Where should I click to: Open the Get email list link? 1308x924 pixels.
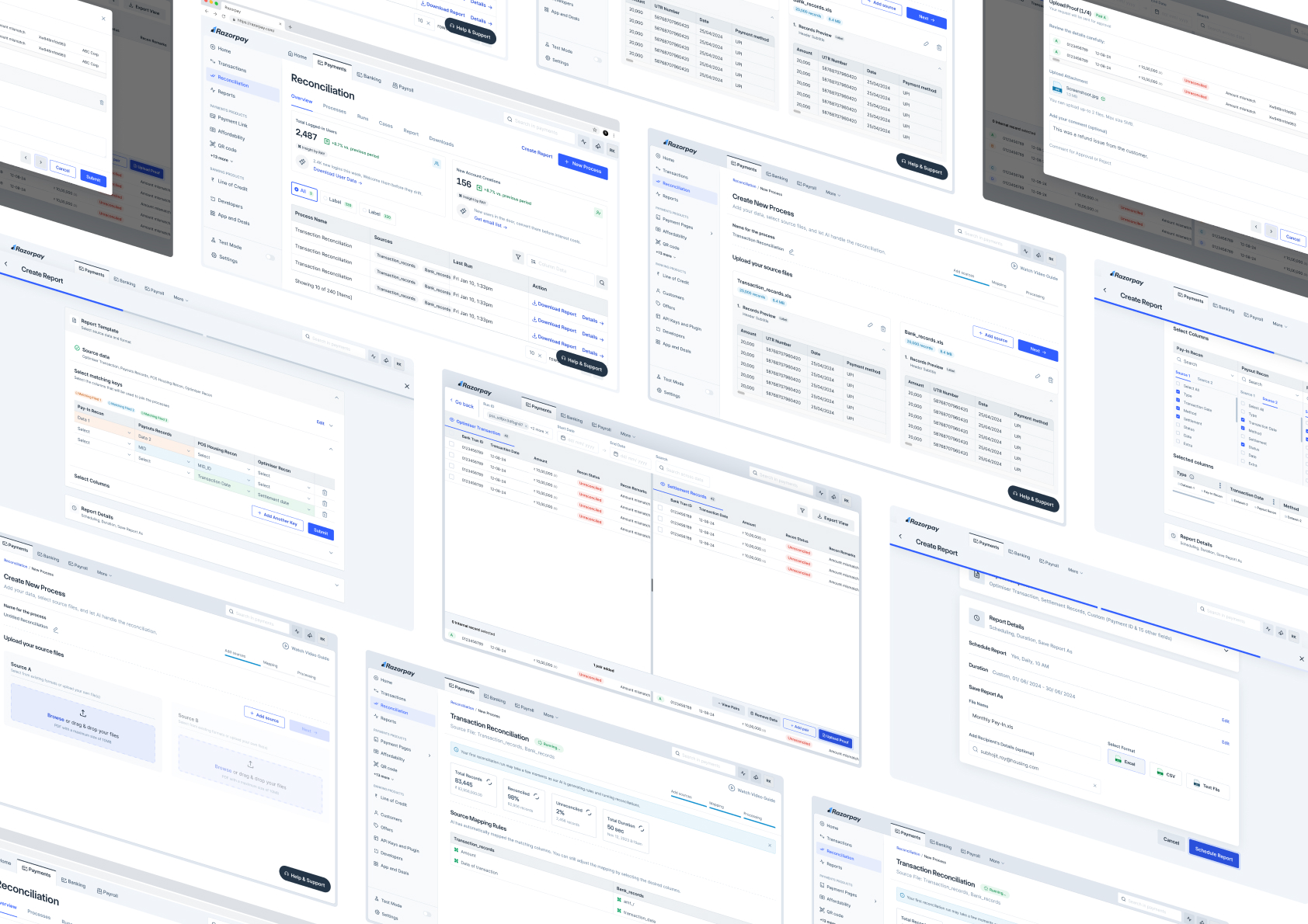click(490, 224)
